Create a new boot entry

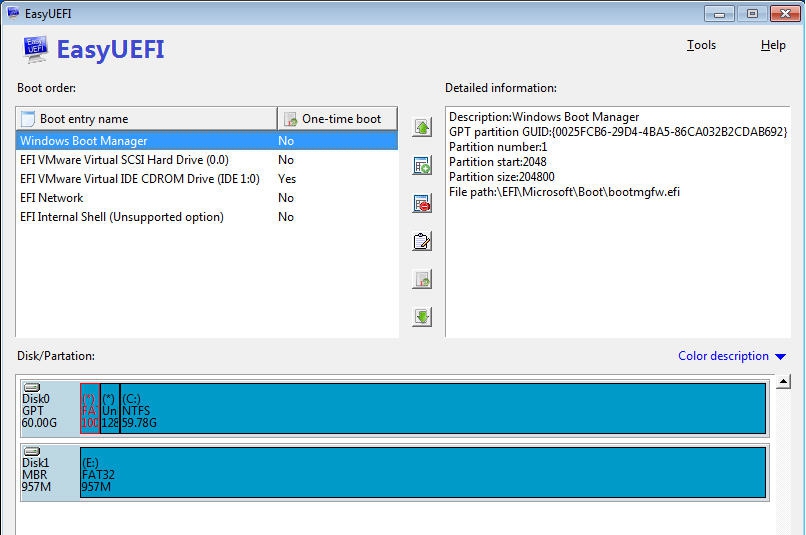pyautogui.click(x=422, y=165)
